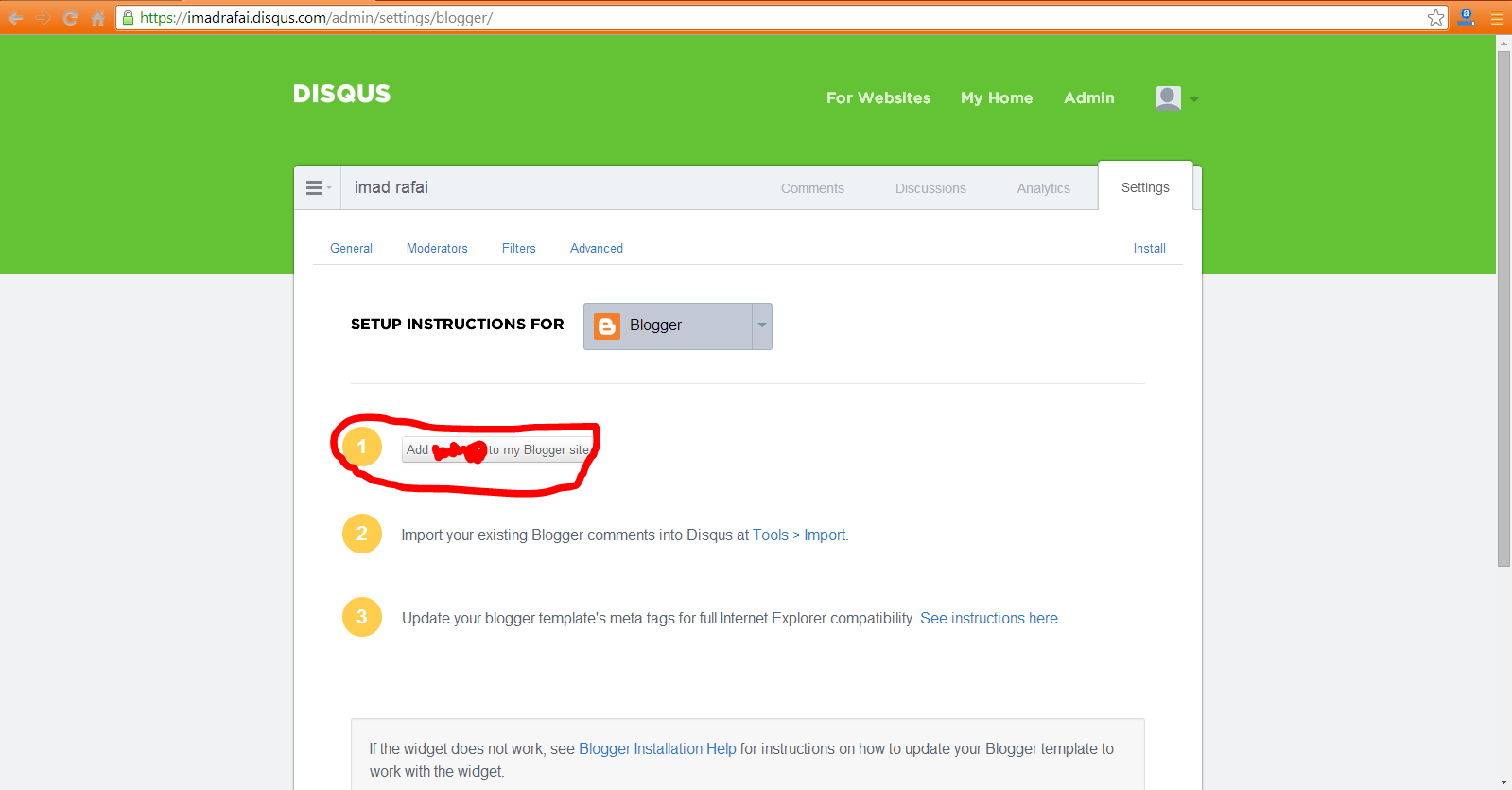Screen dimensions: 1512x790
Task: Click the imad rafai site name
Action: pyautogui.click(x=391, y=187)
